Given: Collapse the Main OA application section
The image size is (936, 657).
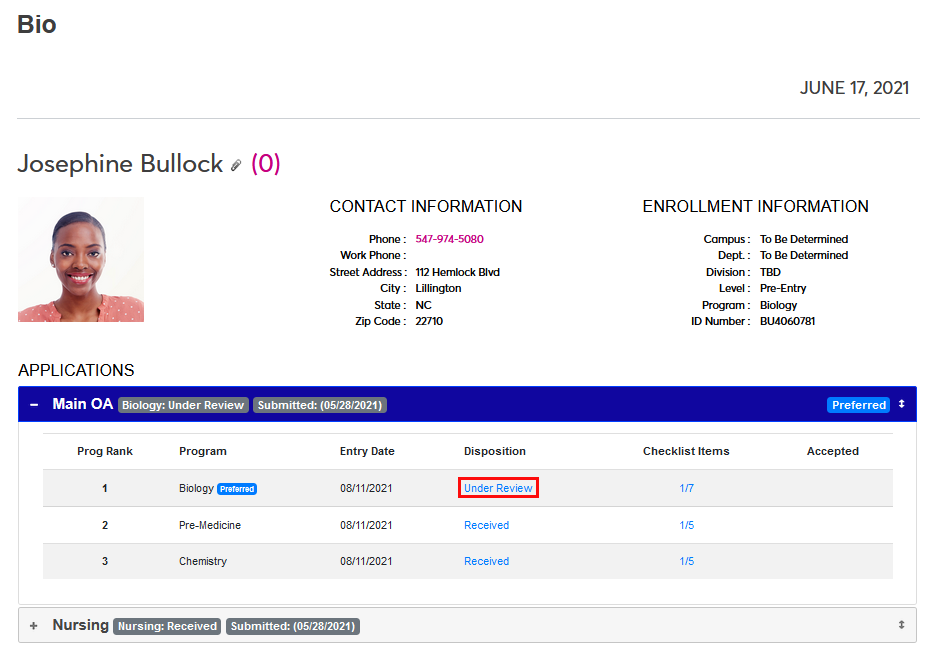Looking at the screenshot, I should (x=34, y=405).
